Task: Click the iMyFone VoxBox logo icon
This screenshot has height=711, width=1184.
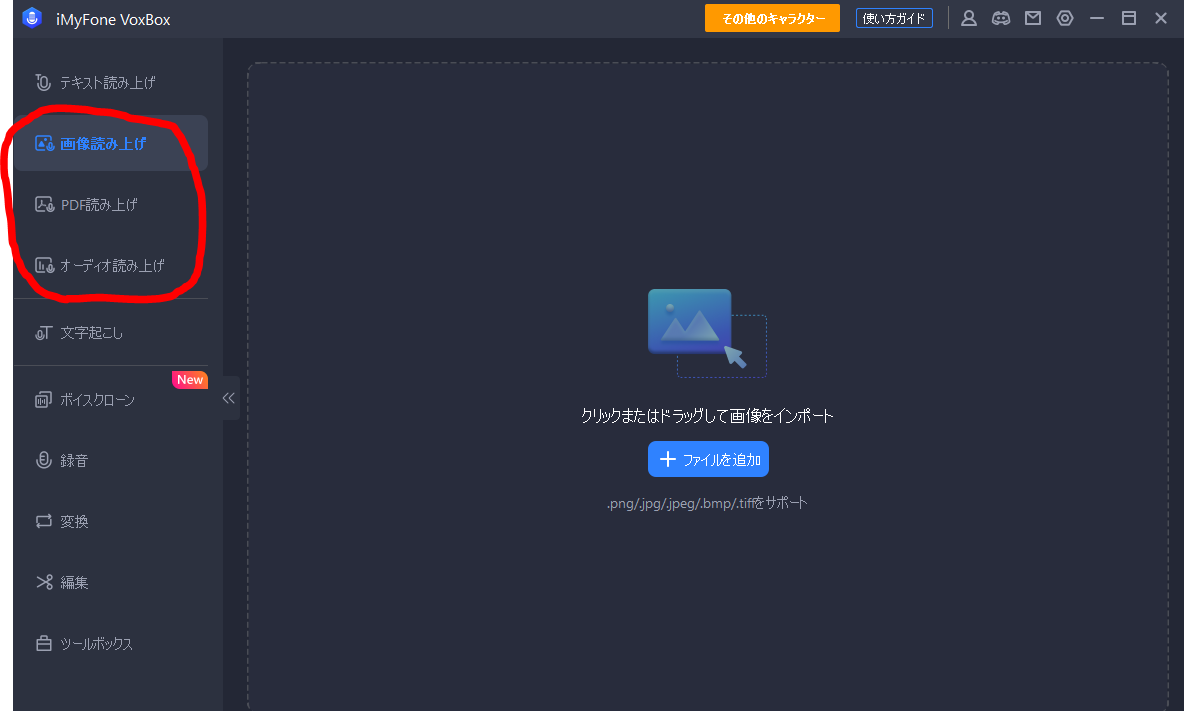Action: [32, 19]
